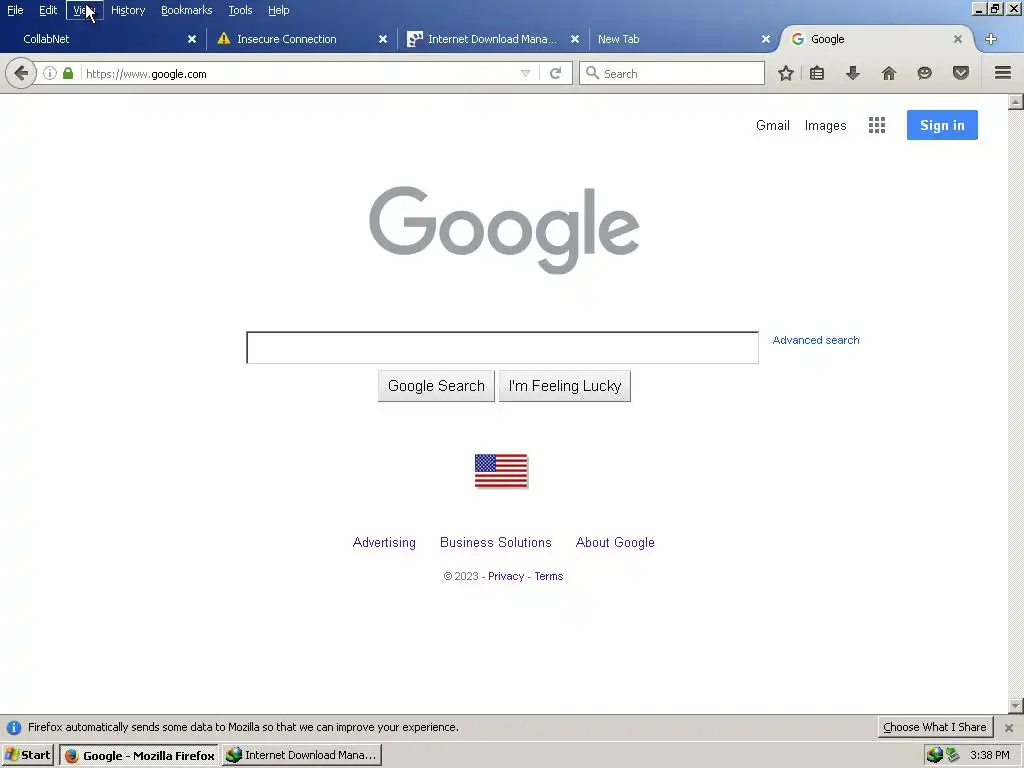Close the New Tab tab
The width and height of the screenshot is (1024, 768).
pos(765,39)
